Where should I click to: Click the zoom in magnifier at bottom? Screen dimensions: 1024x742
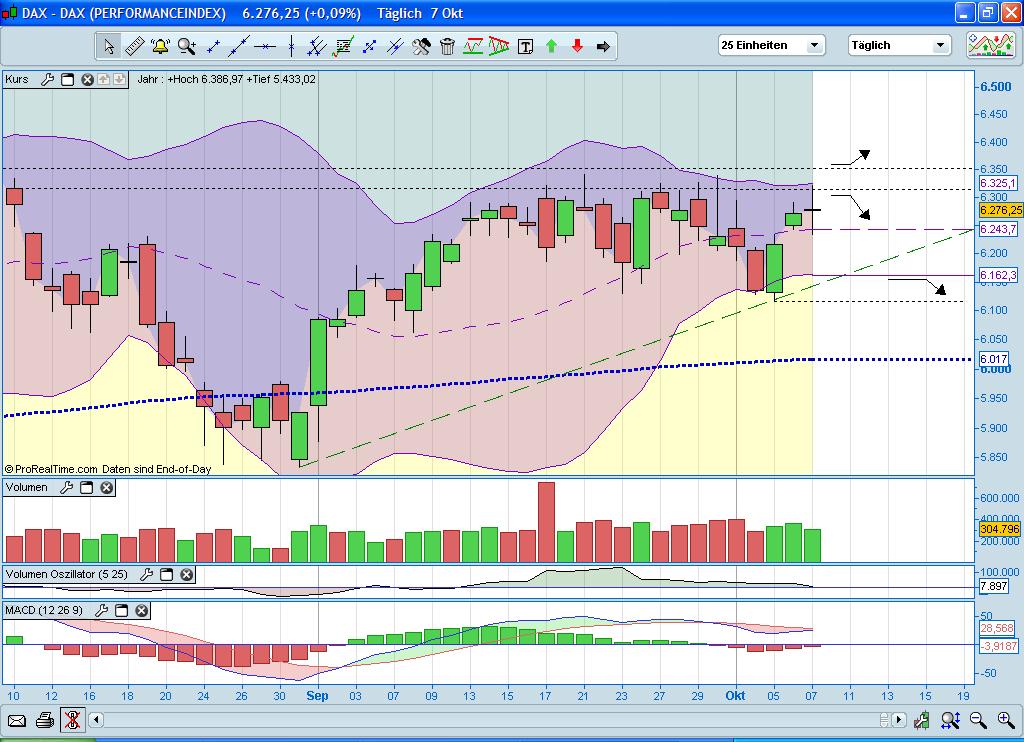(x=1006, y=720)
